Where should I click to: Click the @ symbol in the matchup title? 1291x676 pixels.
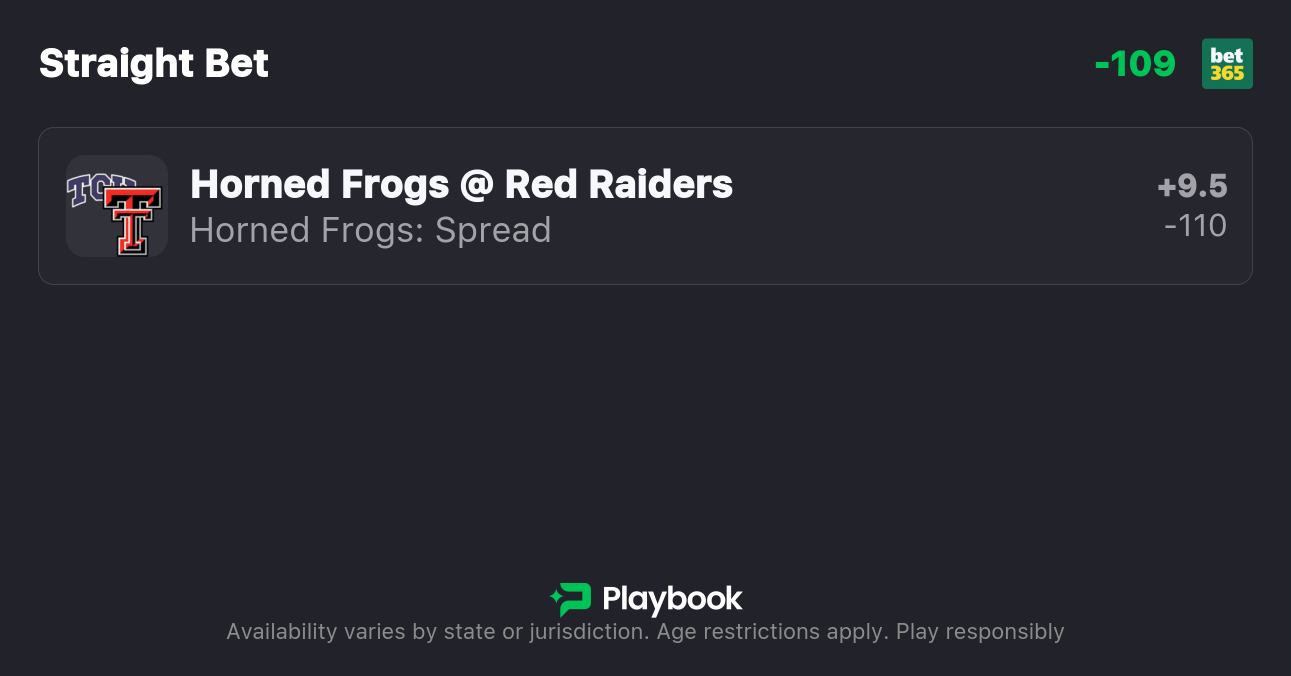pos(476,185)
